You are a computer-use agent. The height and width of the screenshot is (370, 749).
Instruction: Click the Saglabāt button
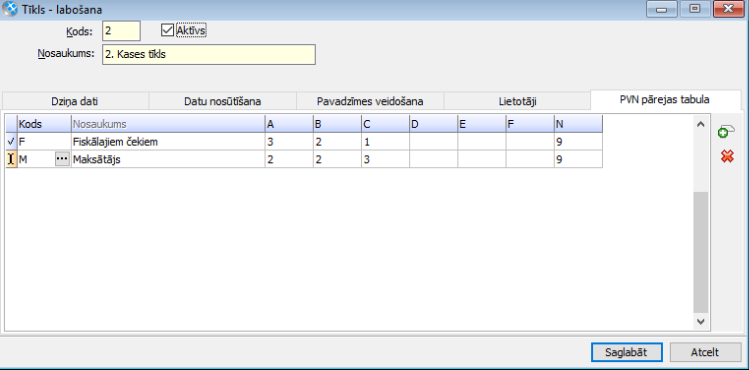click(x=626, y=352)
